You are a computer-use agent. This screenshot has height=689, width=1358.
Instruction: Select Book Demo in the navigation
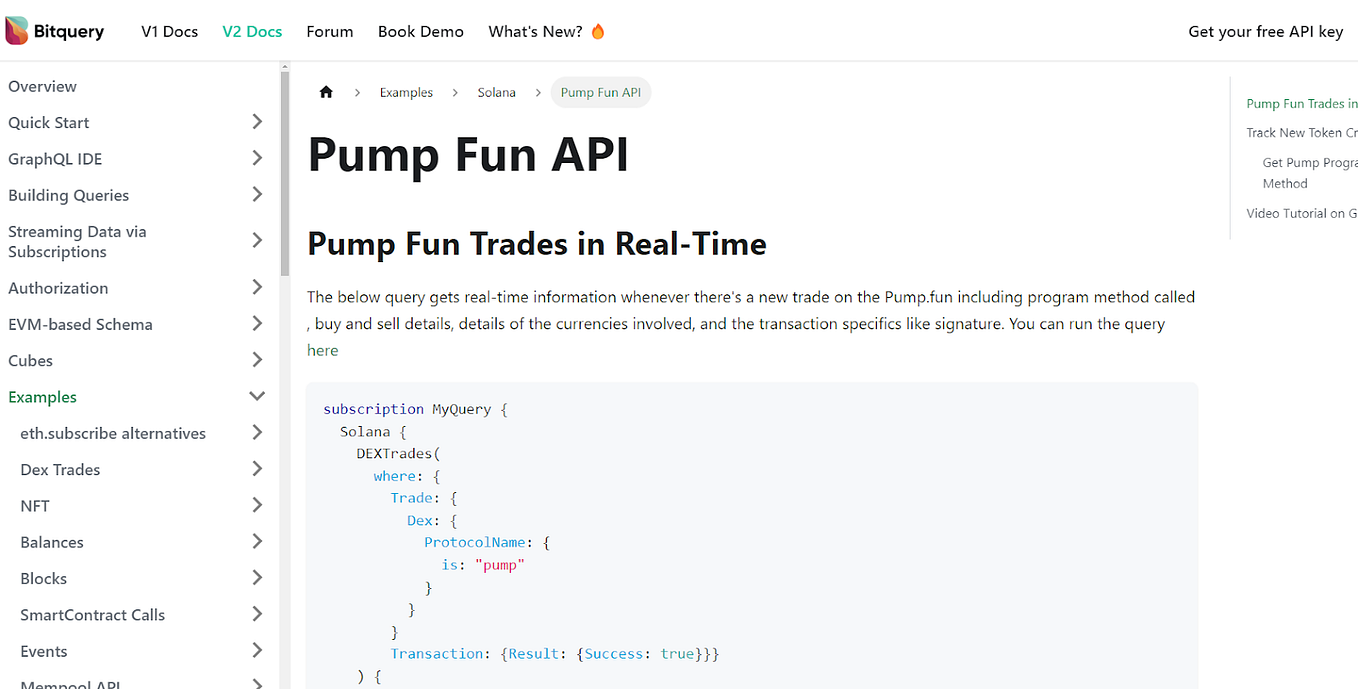[420, 31]
